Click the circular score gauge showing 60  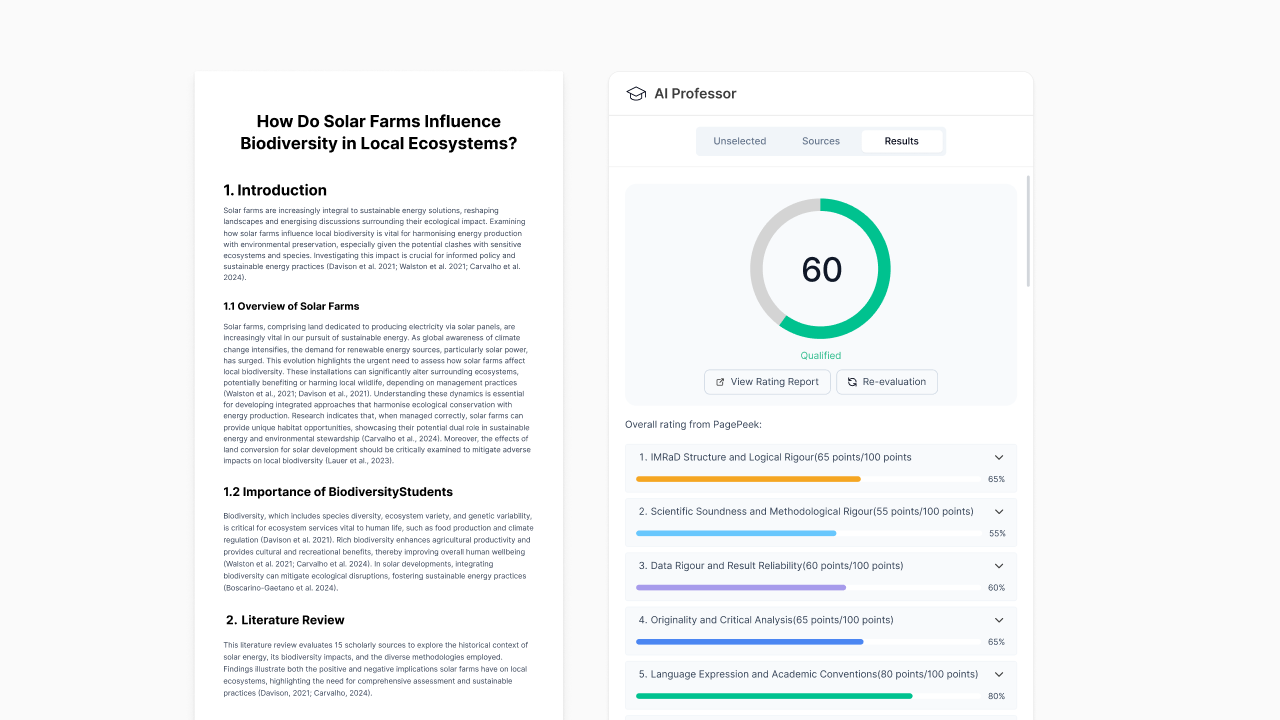[x=820, y=269]
